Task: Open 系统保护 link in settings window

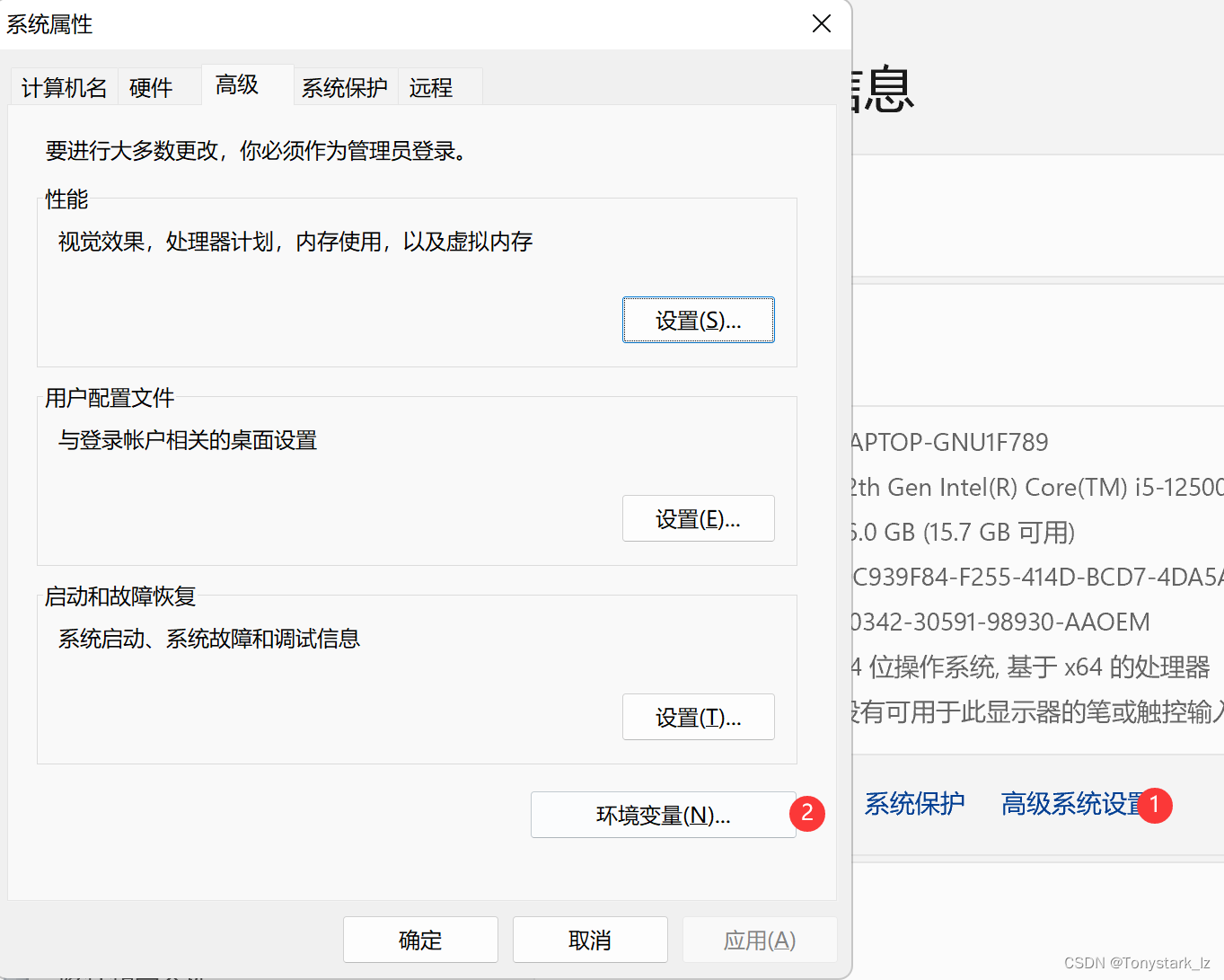Action: (x=914, y=803)
